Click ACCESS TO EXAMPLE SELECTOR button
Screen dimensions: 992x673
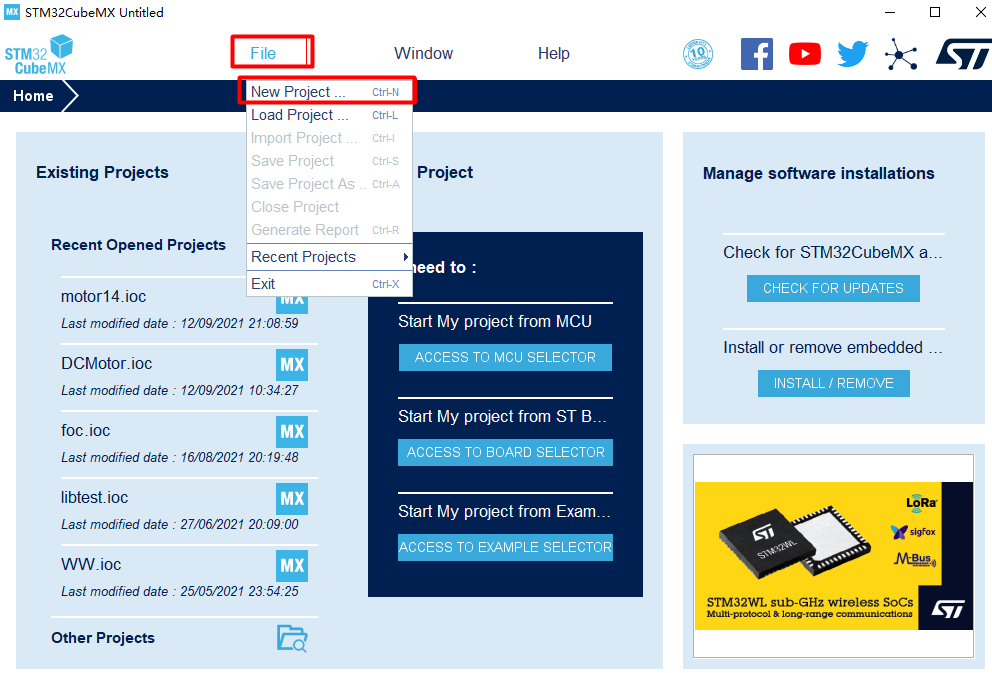[505, 547]
